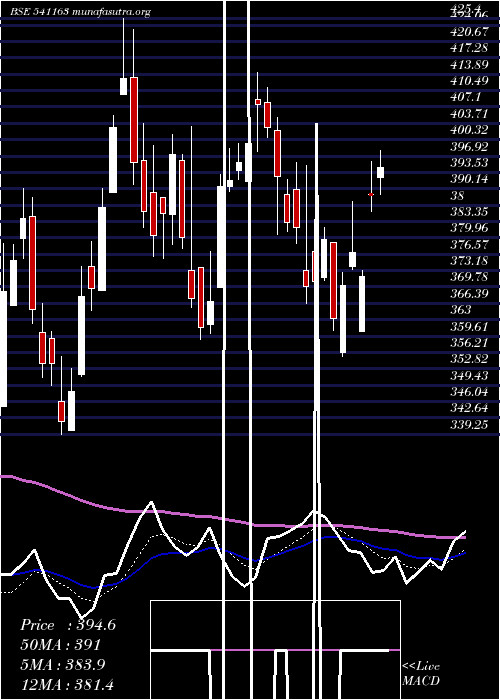Image resolution: width=500 pixels, height=700 pixels.
Task: Click the last white candlestick near 393.53
Action: point(380,172)
